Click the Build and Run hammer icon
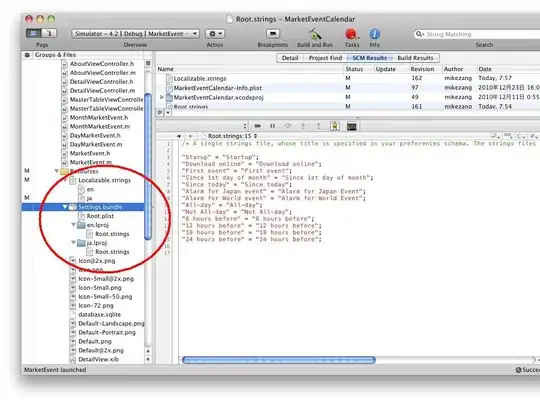 click(x=315, y=34)
